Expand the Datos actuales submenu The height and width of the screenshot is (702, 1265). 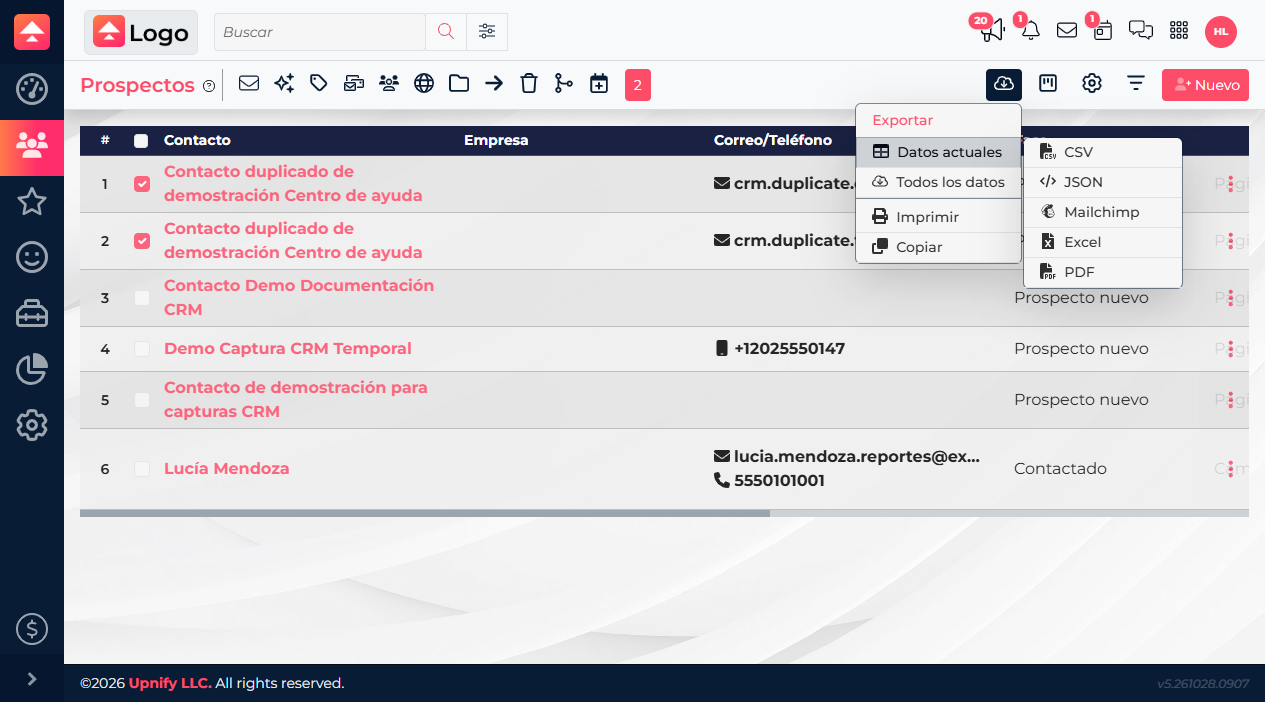point(938,153)
